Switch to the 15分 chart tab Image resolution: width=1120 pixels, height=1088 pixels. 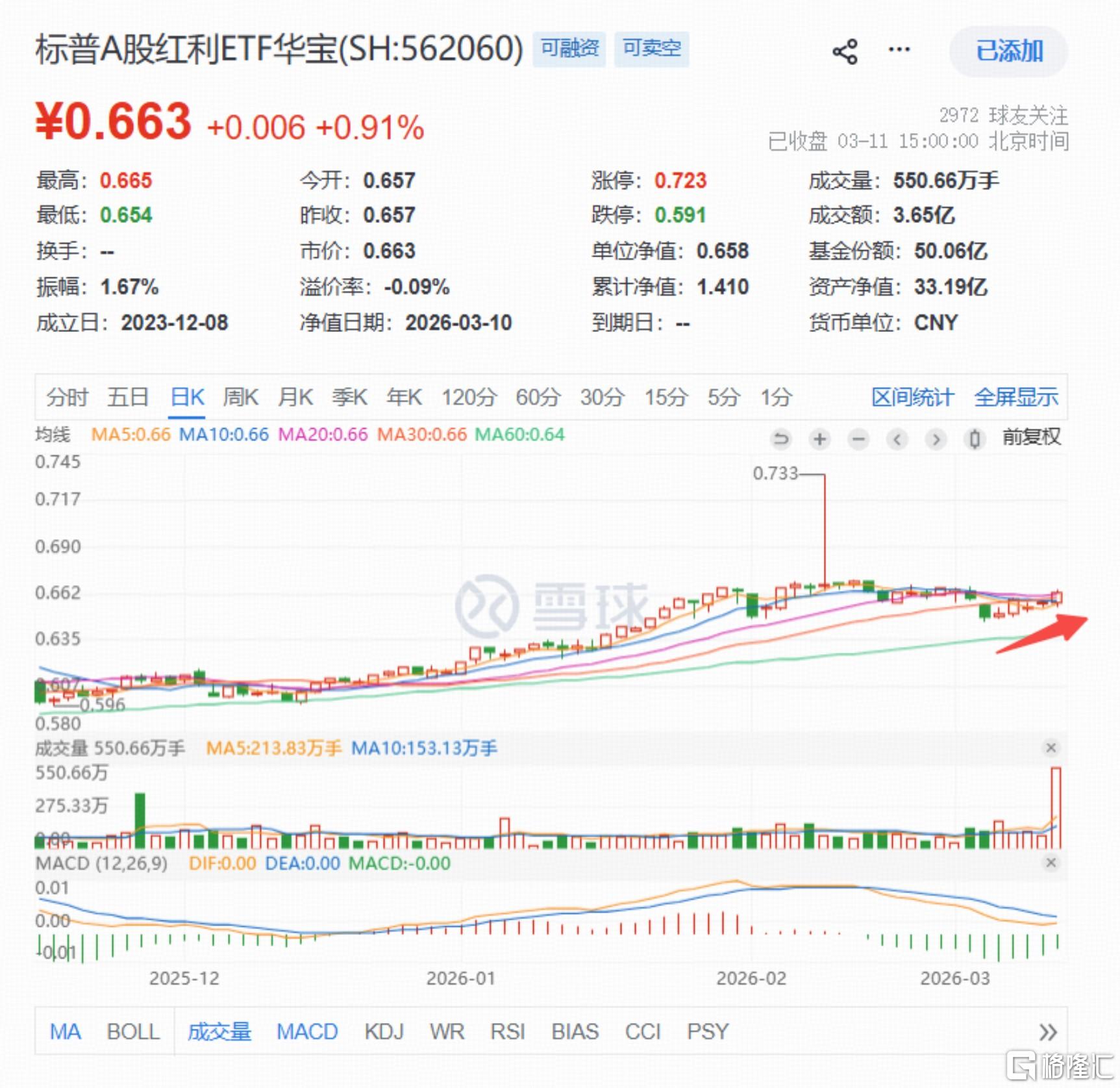[x=666, y=397]
